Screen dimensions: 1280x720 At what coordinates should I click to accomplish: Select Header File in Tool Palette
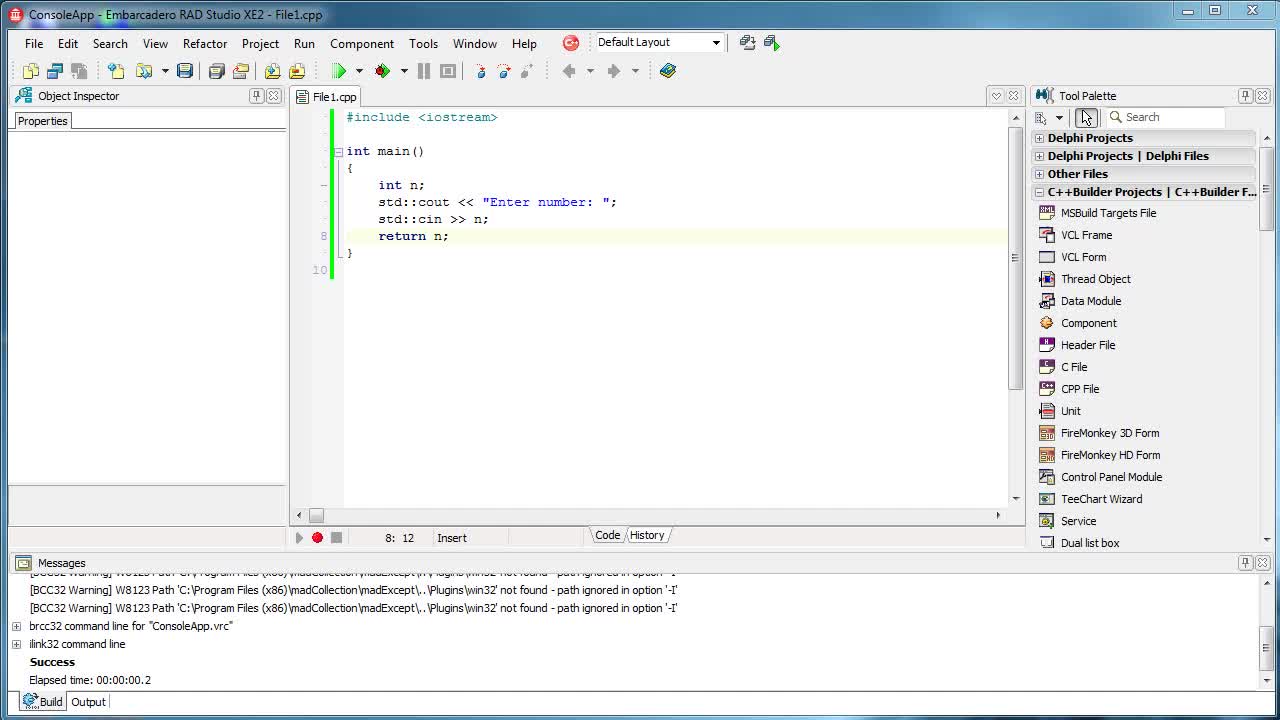[1088, 345]
